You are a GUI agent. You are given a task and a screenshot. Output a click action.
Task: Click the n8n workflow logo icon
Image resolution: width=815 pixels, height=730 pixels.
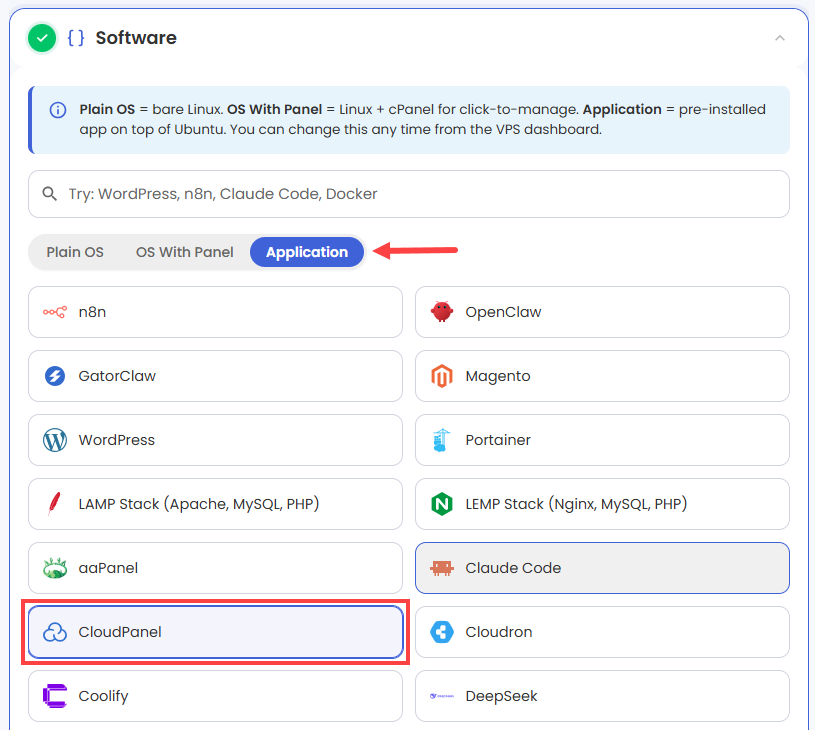point(55,312)
